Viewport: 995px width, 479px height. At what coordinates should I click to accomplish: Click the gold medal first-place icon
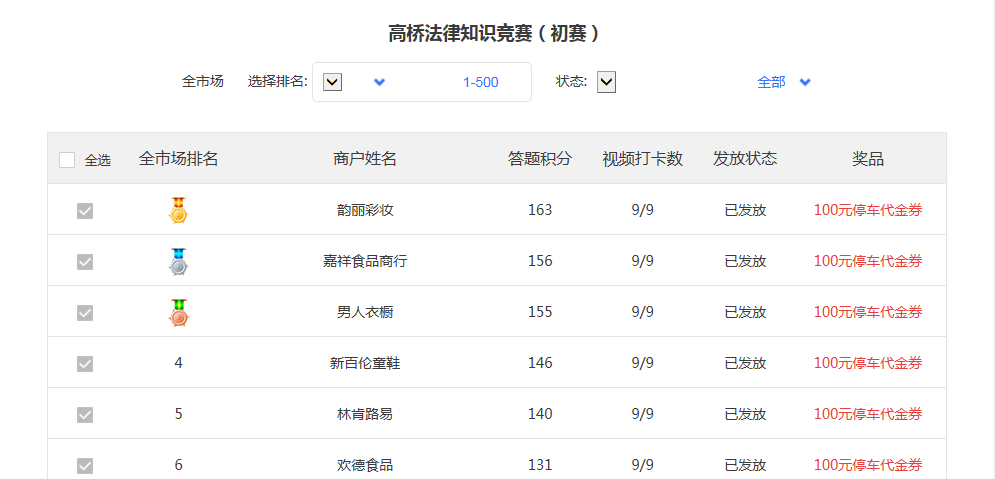tap(178, 210)
